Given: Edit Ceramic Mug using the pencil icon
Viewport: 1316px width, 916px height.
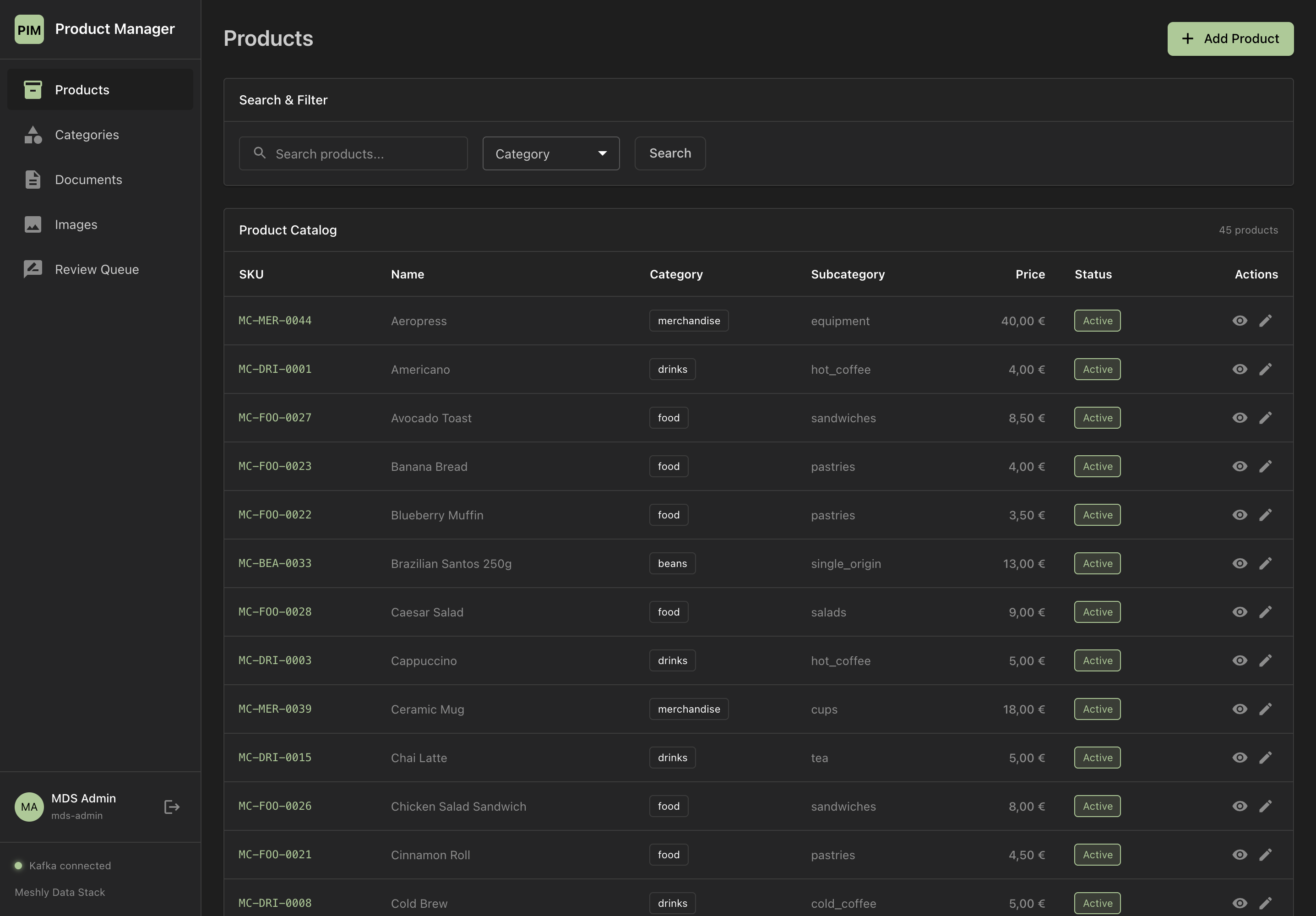Looking at the screenshot, I should (x=1266, y=709).
